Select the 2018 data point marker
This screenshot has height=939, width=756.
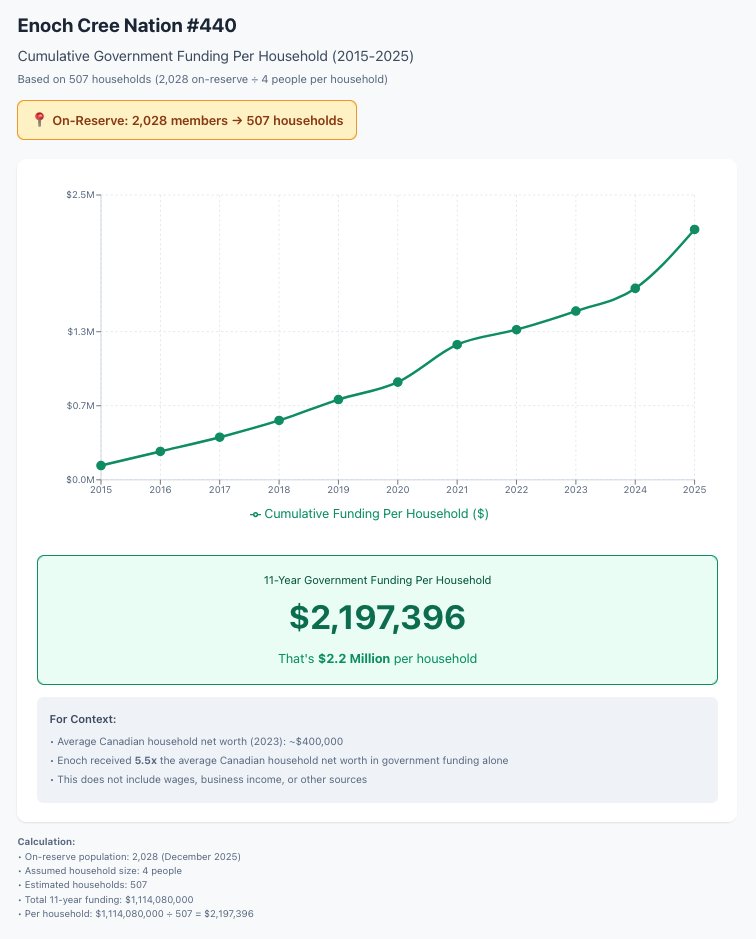tap(279, 420)
